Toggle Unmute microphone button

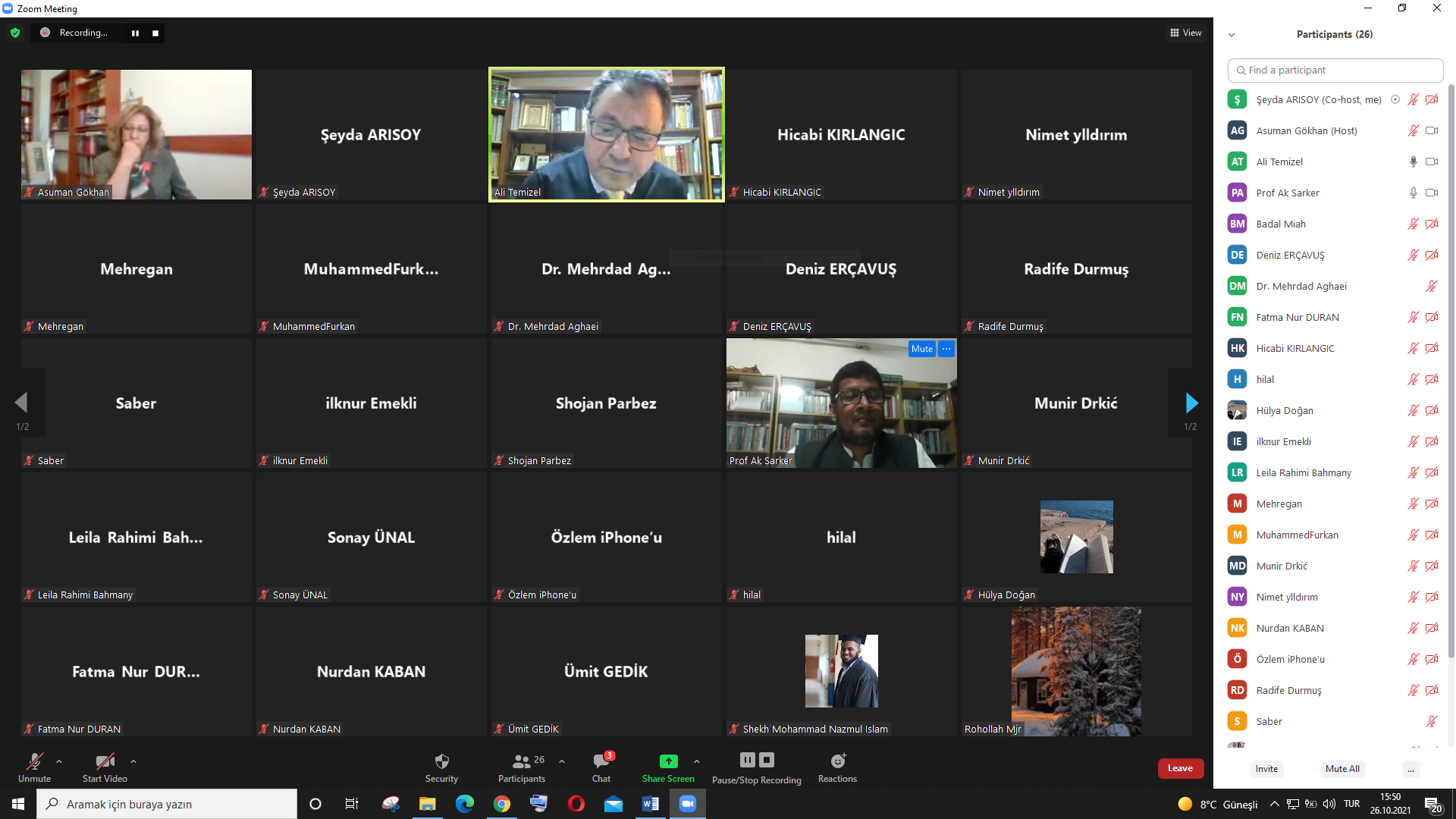point(35,761)
